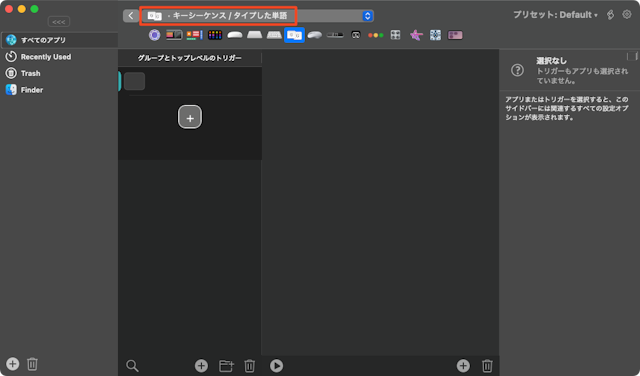The image size is (640, 376).
Task: Open the trigger type dropdown stepper arrows
Action: point(367,16)
